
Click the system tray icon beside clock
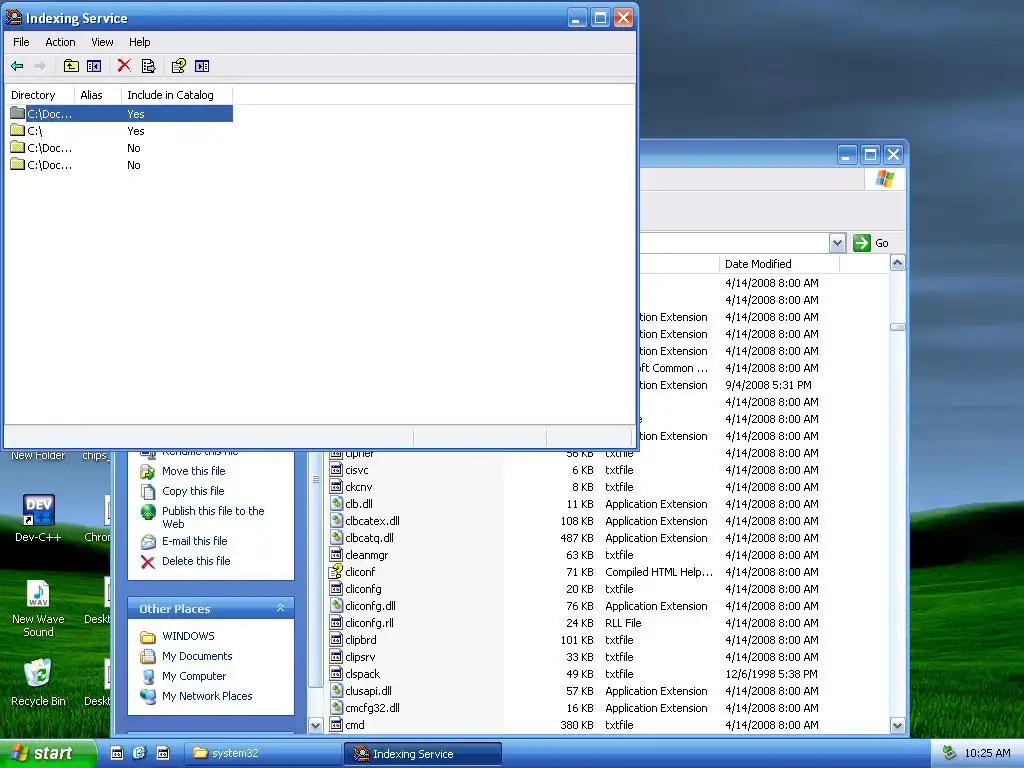[x=949, y=753]
